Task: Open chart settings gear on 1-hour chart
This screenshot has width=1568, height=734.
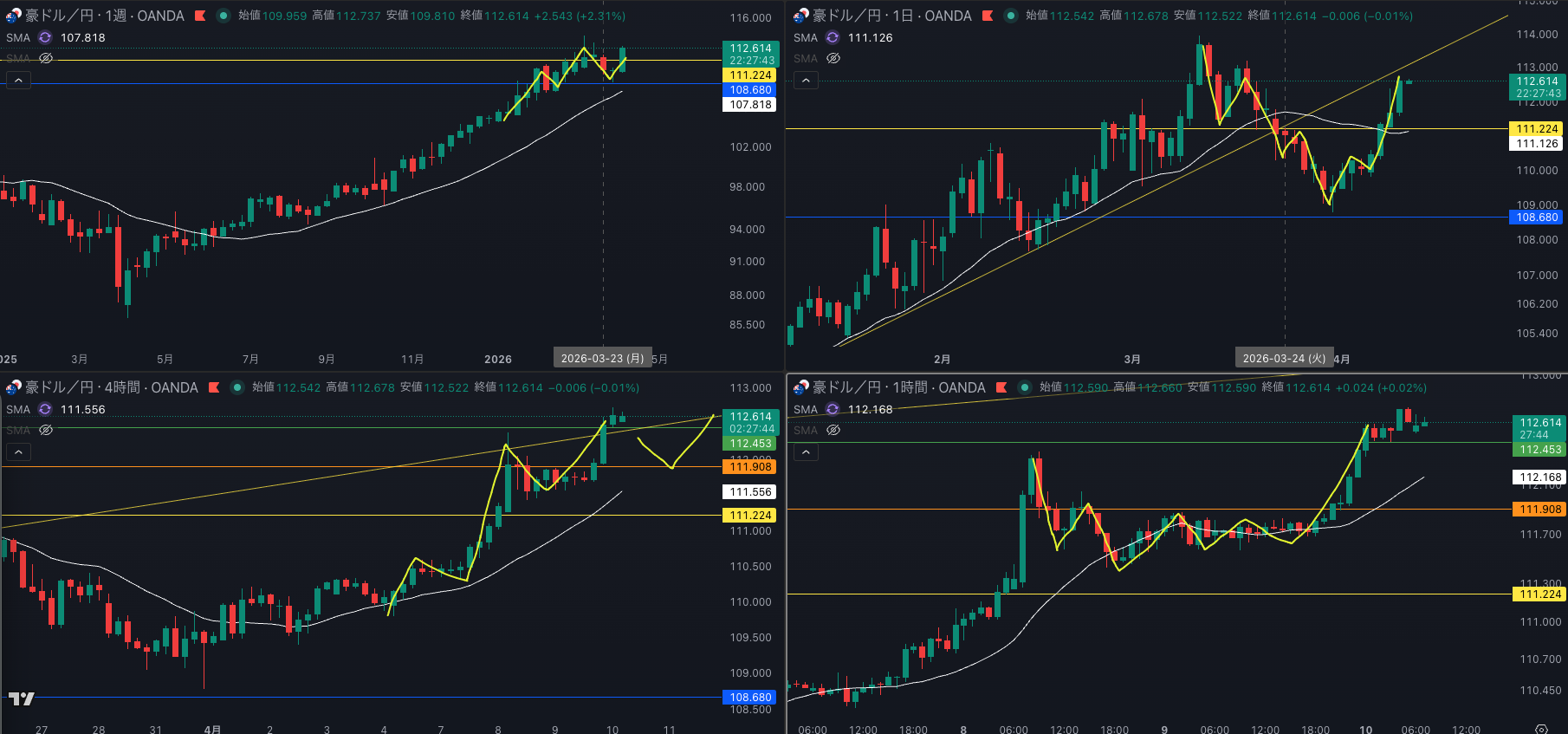Action: [1541, 729]
